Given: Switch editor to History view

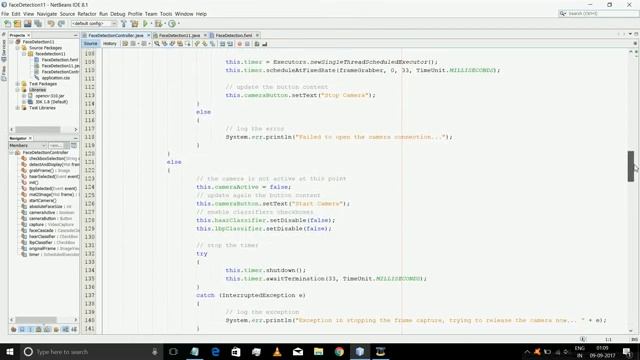Looking at the screenshot, I should [x=110, y=44].
